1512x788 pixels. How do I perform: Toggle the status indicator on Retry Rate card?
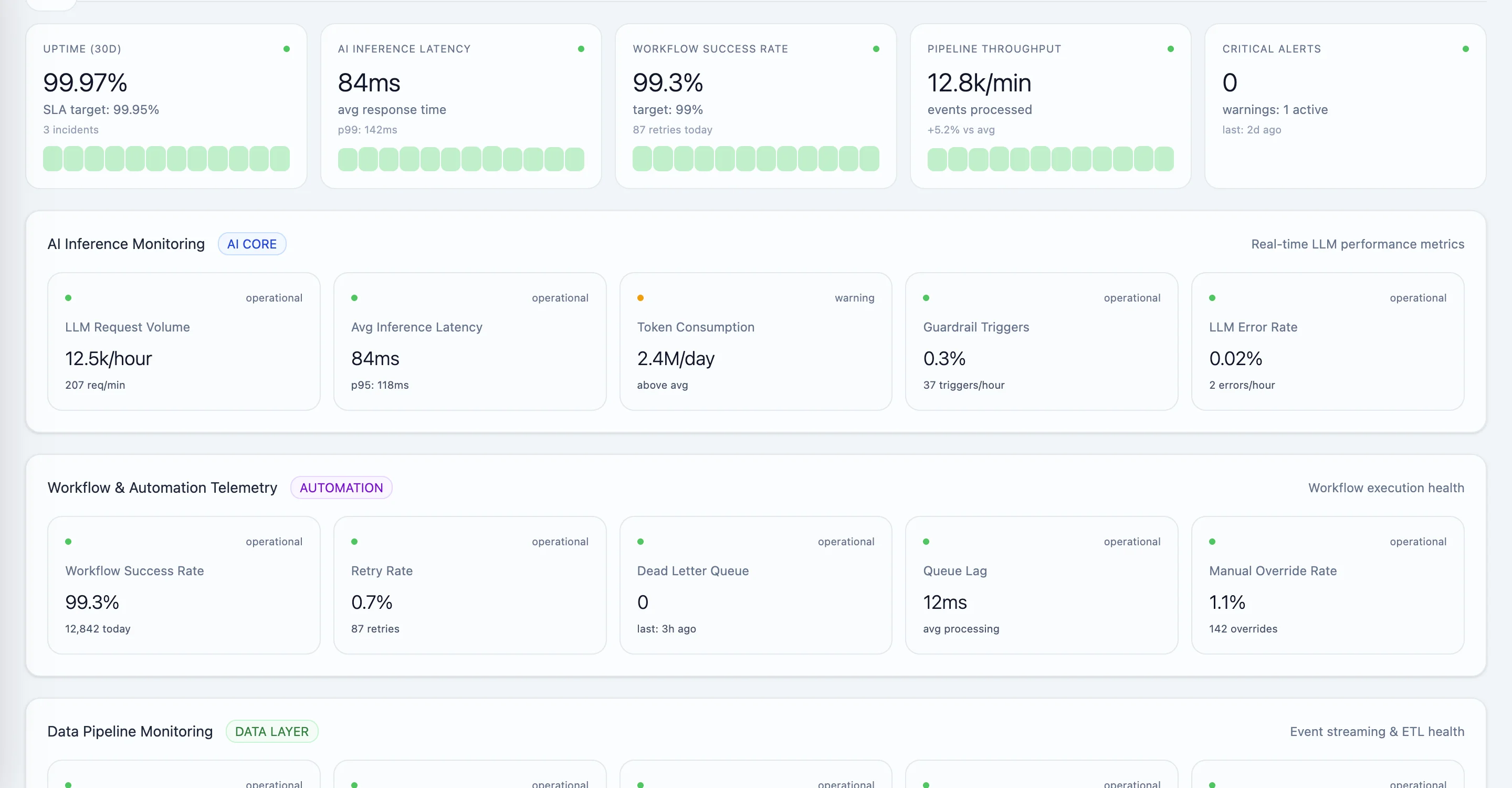tap(355, 542)
